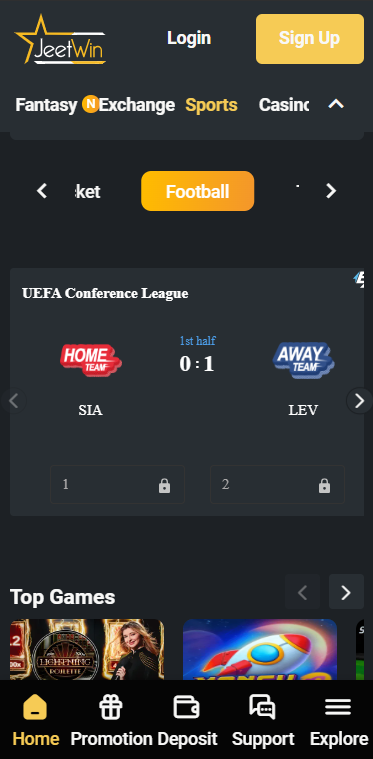Click the Away Team badge for LEV
Screen dimensions: 373x759
[x=303, y=360]
